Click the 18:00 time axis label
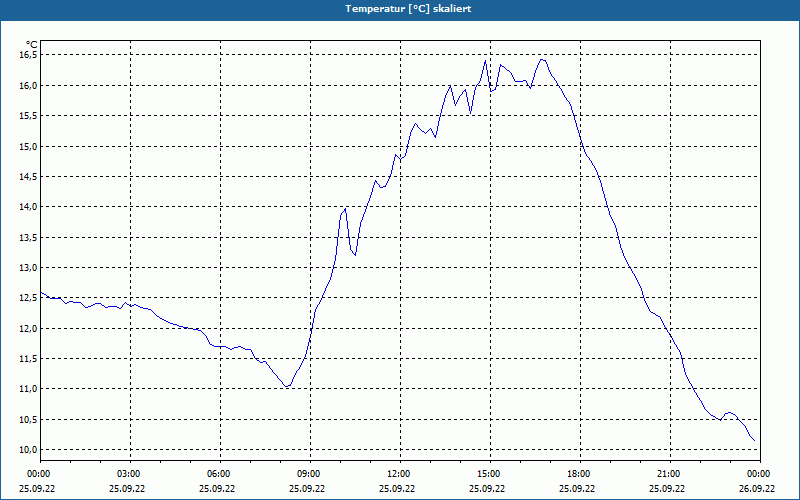 pos(580,474)
